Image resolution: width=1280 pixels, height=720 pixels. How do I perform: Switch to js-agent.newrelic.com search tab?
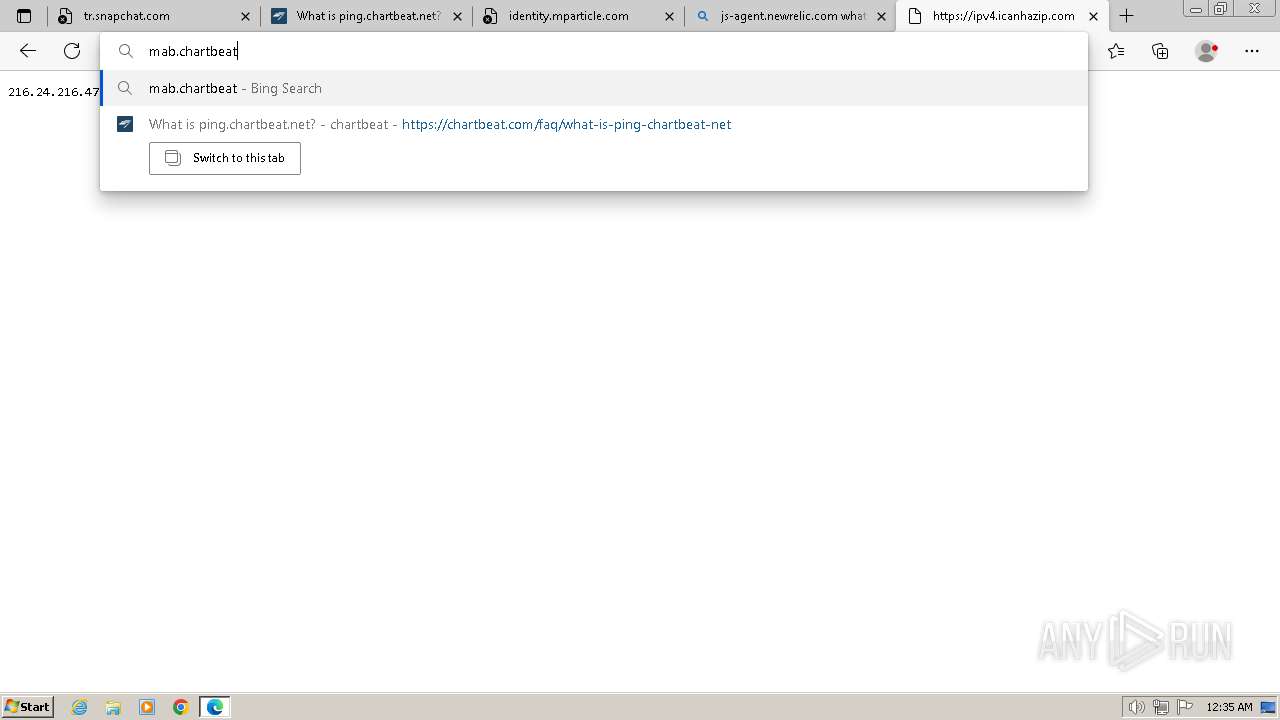pos(790,16)
